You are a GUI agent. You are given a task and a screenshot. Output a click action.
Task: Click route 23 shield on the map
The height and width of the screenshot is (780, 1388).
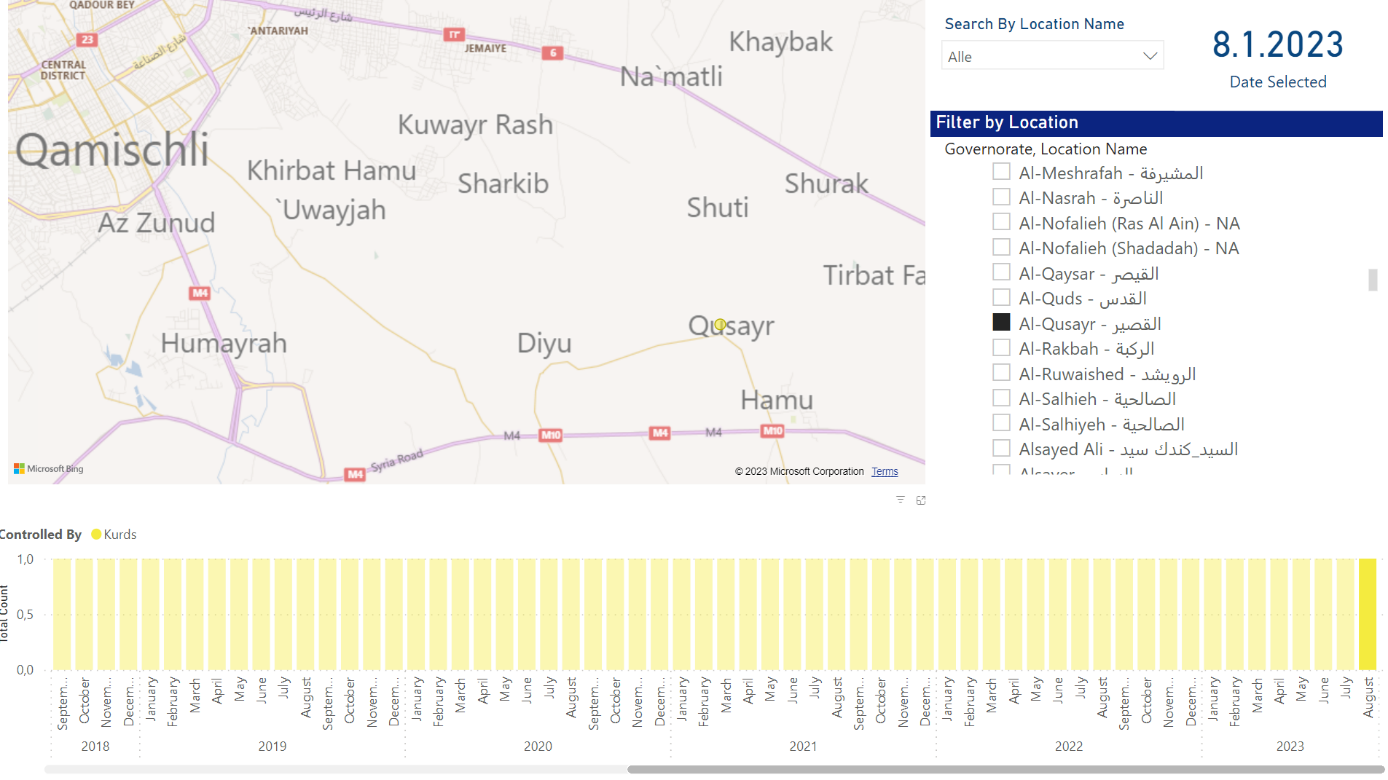coord(88,40)
